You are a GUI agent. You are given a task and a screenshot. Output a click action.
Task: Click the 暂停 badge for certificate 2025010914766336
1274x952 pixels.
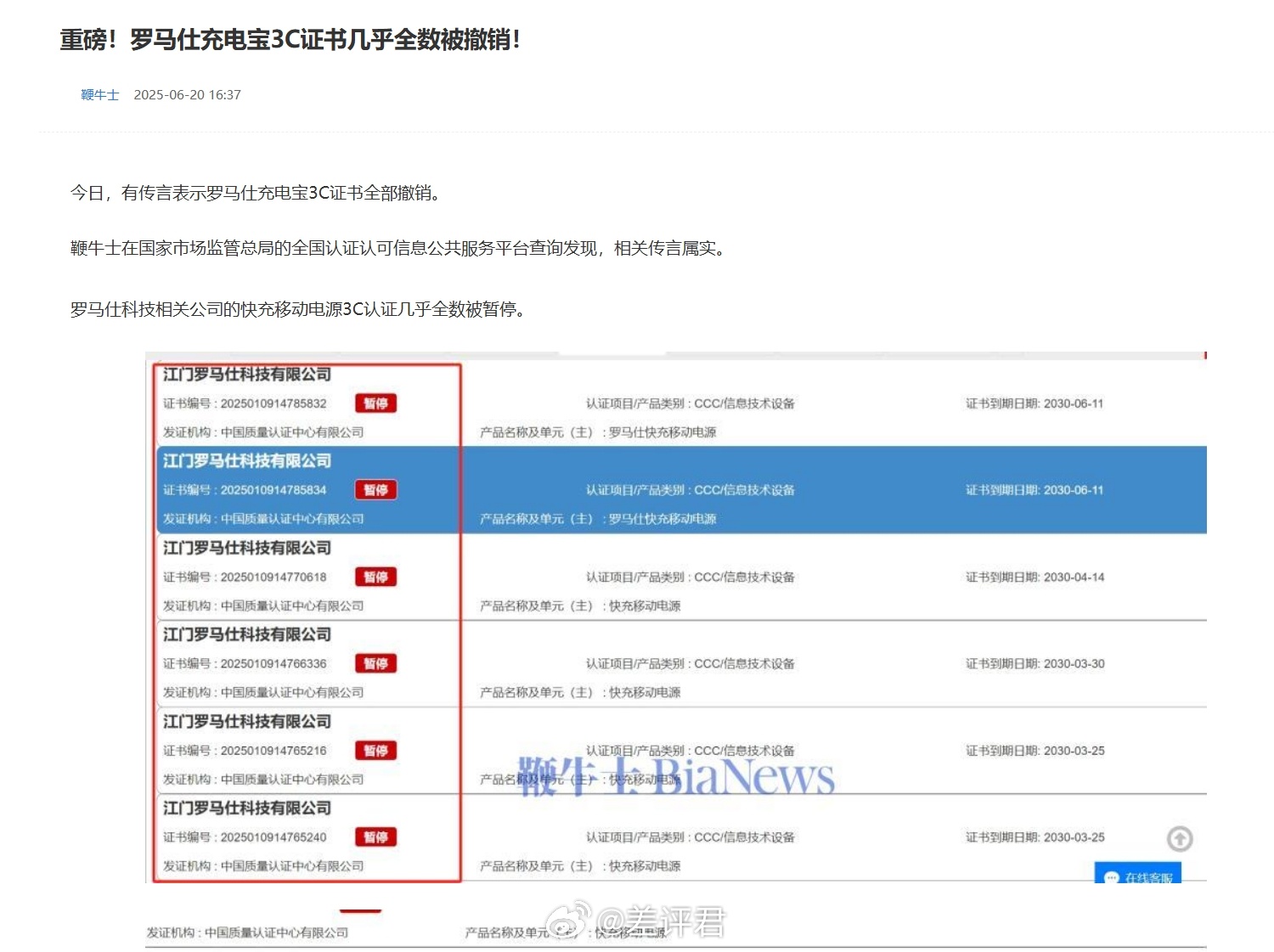(x=375, y=663)
